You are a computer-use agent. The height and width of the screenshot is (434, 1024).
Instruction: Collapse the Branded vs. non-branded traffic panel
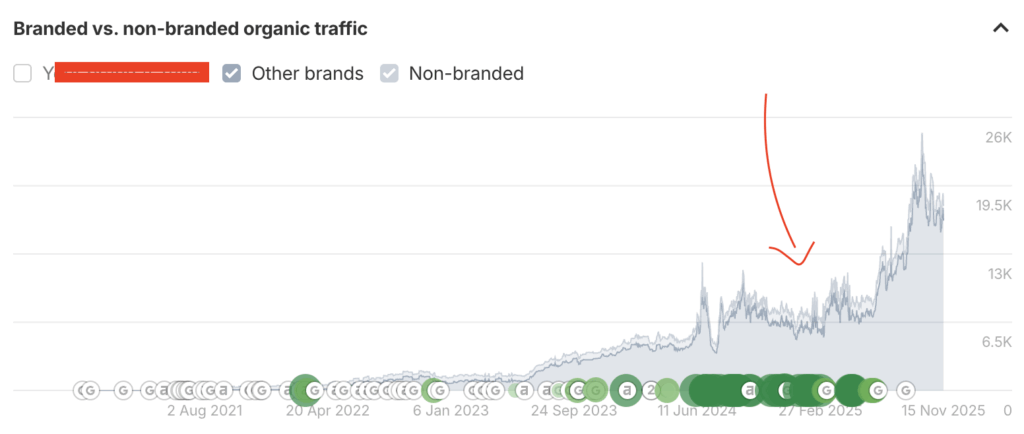pos(999,28)
